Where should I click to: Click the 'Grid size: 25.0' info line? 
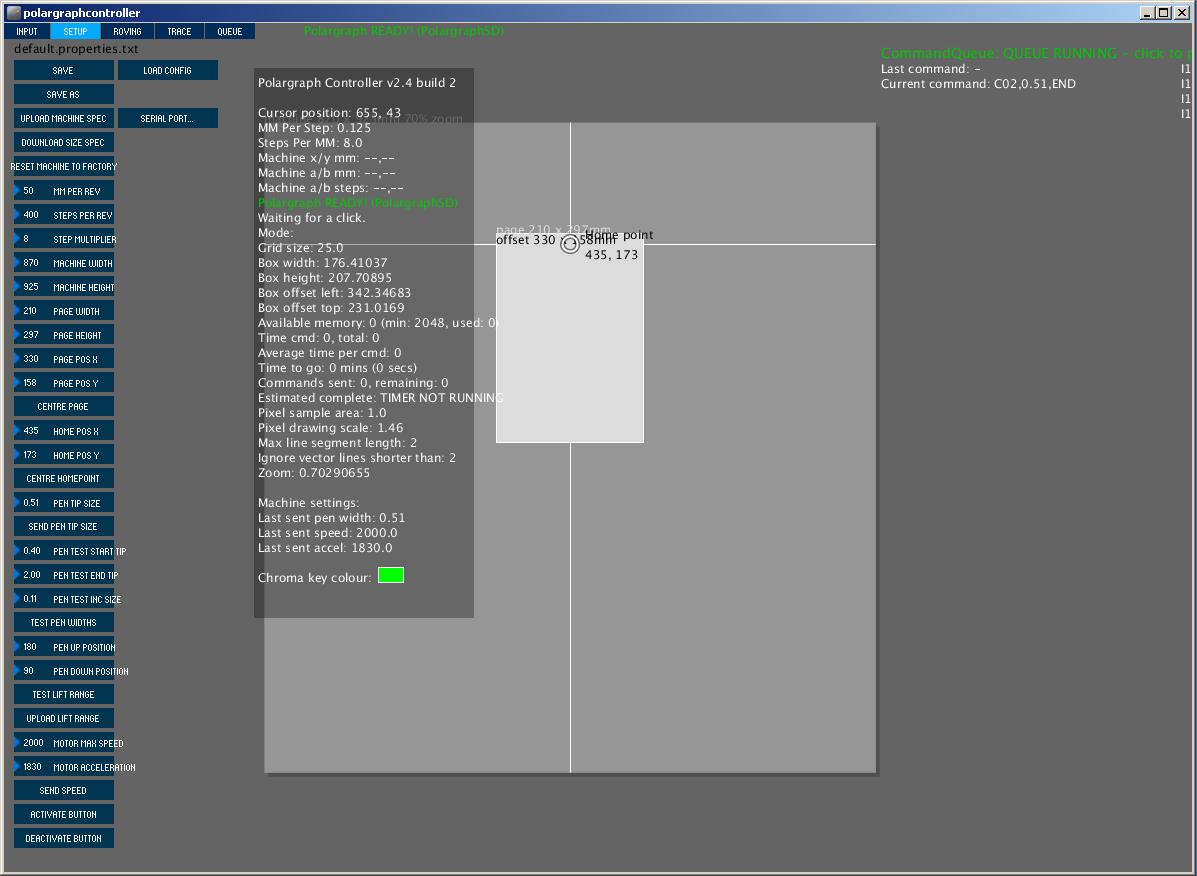[x=300, y=248]
